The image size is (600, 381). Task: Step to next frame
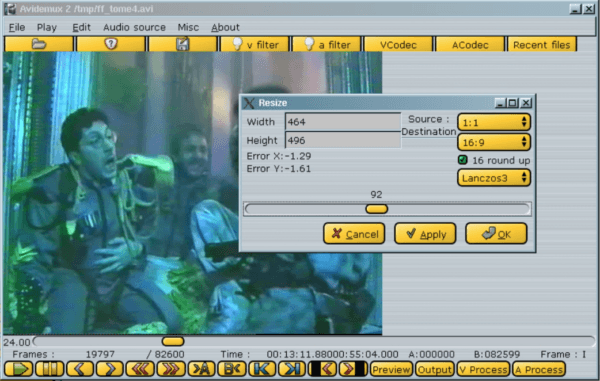tap(110, 369)
